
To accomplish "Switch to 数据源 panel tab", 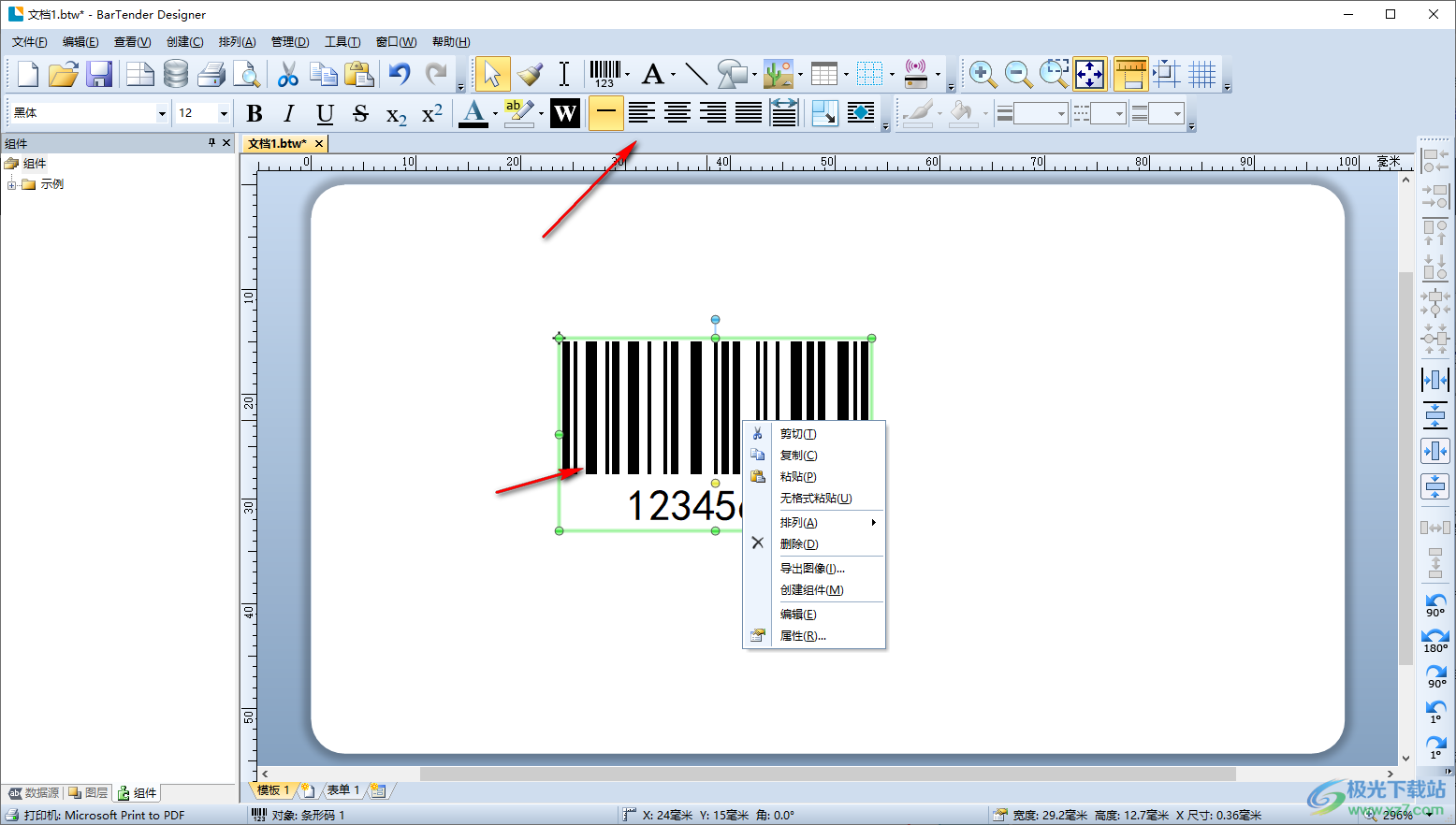I will click(x=34, y=793).
